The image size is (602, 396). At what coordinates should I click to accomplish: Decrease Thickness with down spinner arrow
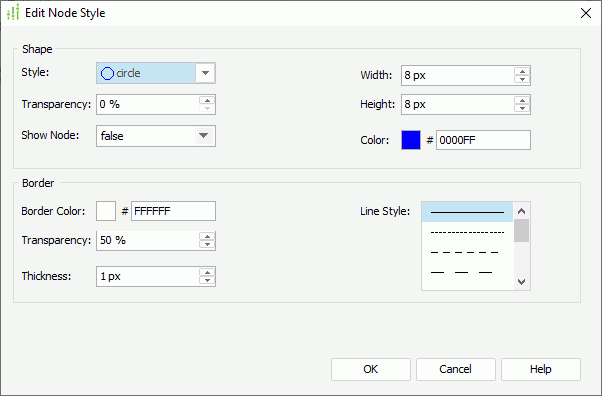point(207,280)
